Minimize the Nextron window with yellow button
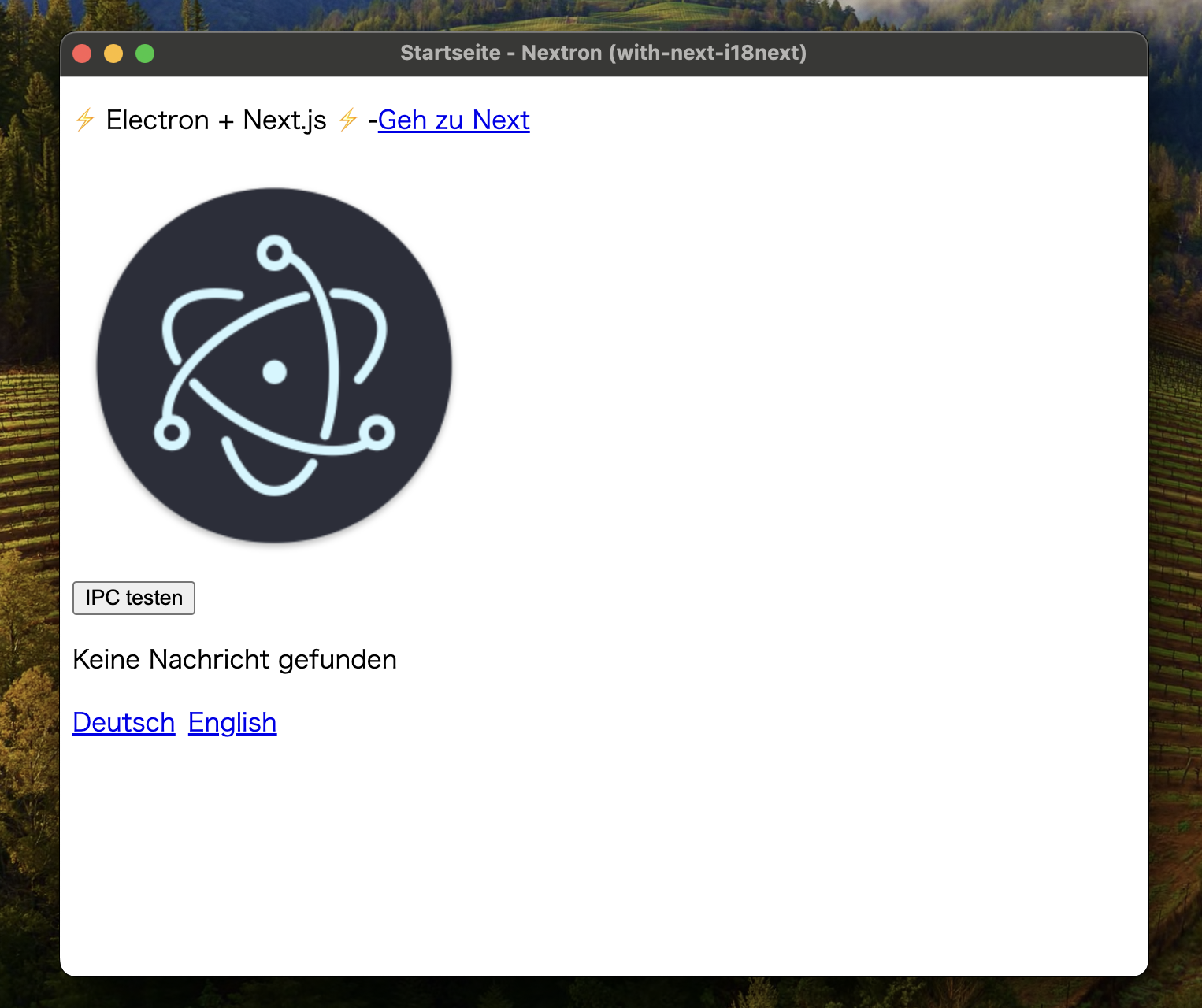1202x1008 pixels. click(x=113, y=54)
